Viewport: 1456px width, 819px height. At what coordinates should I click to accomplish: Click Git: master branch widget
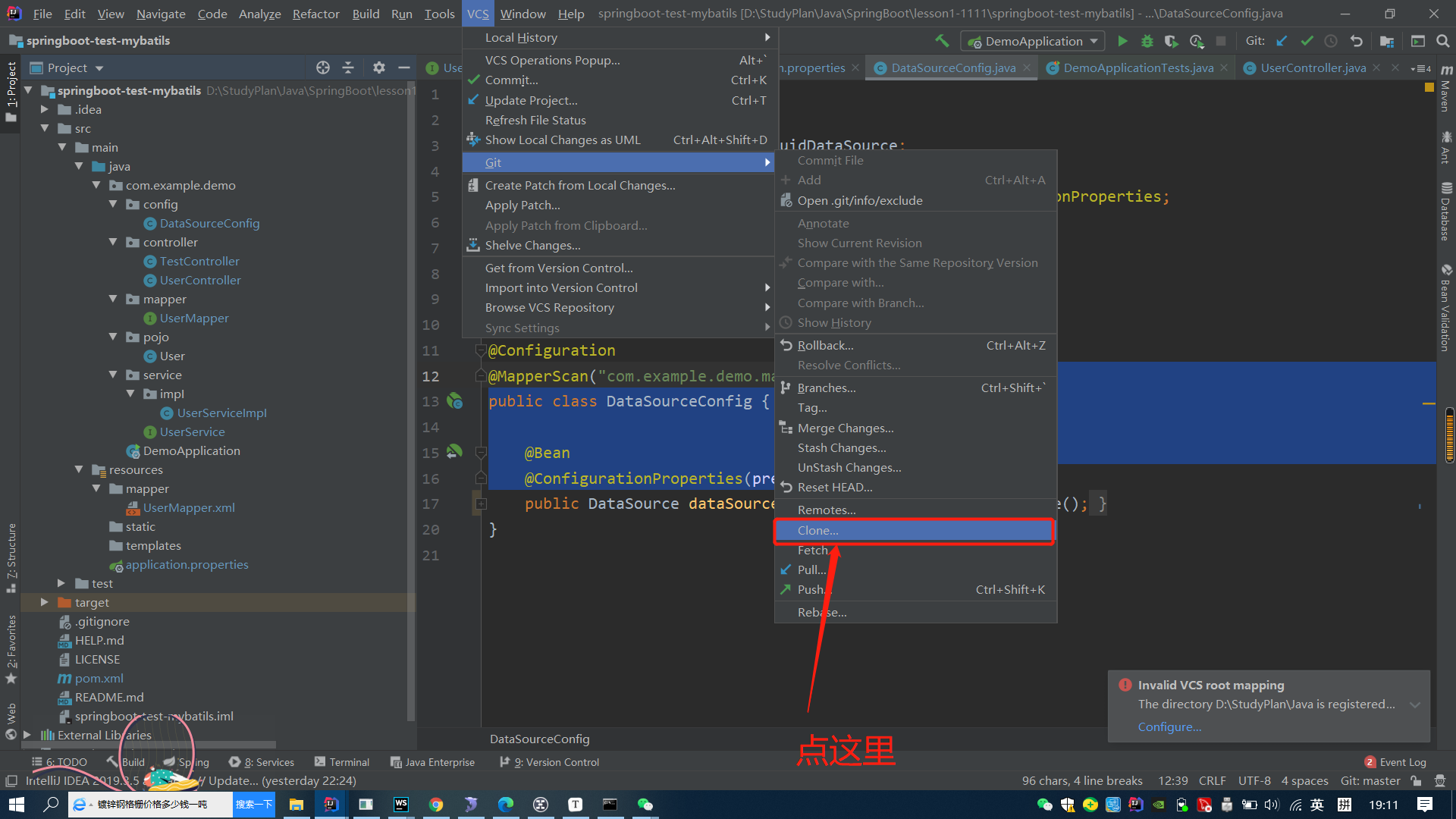pyautogui.click(x=1370, y=780)
